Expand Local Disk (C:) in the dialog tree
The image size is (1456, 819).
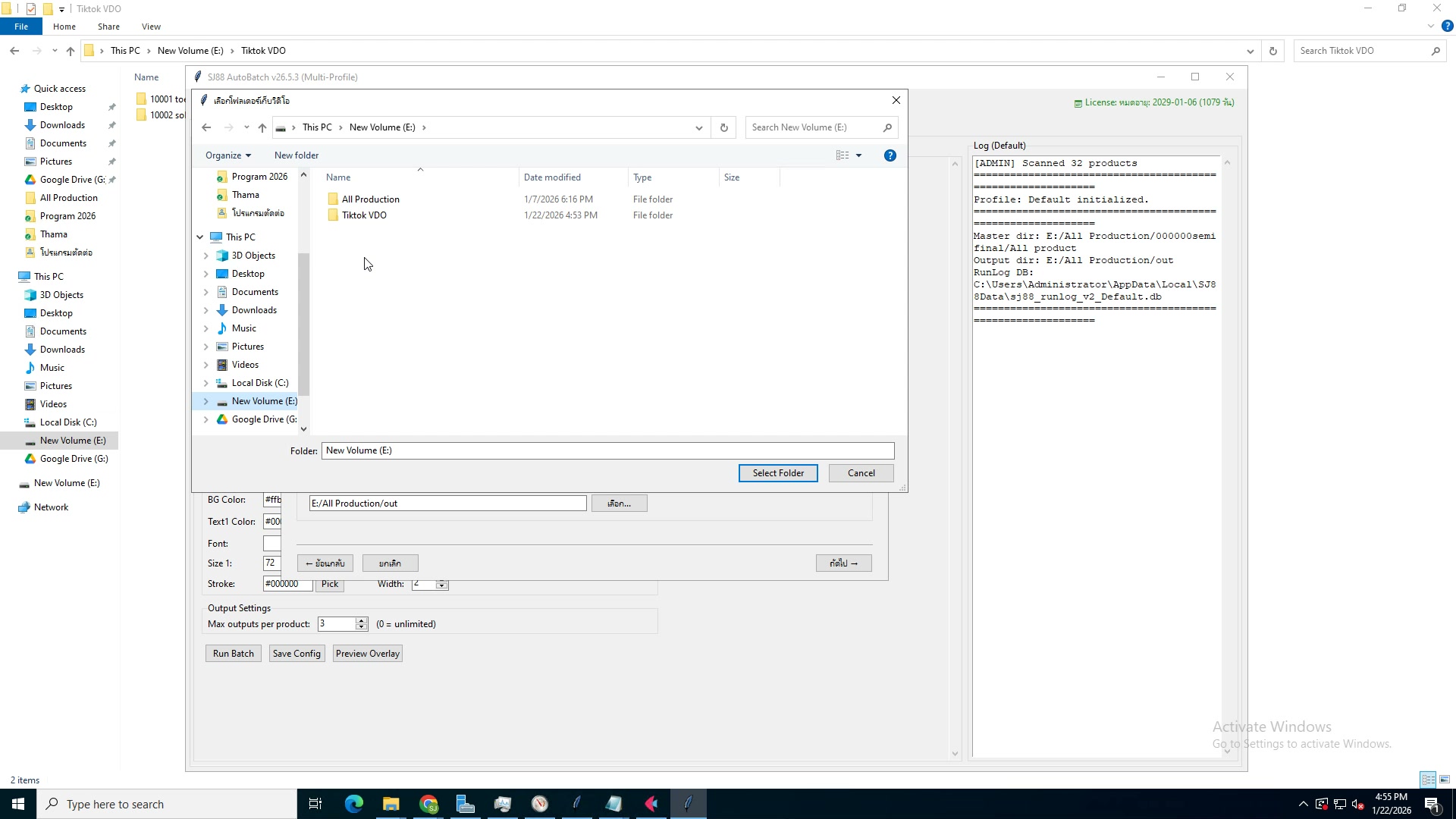[206, 383]
